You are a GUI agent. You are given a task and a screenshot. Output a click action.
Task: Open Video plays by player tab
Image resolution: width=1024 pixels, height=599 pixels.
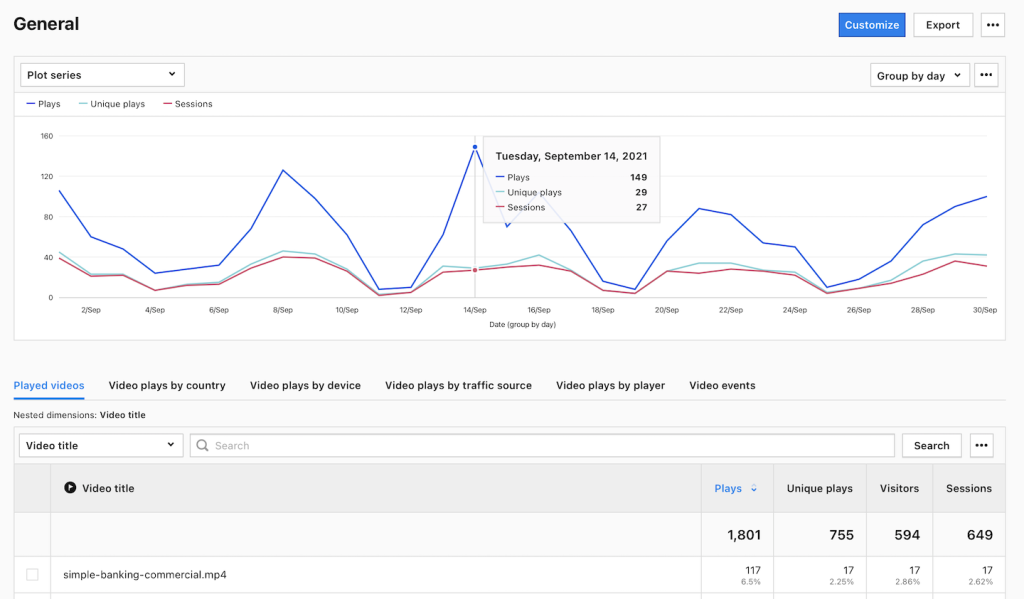tap(611, 385)
